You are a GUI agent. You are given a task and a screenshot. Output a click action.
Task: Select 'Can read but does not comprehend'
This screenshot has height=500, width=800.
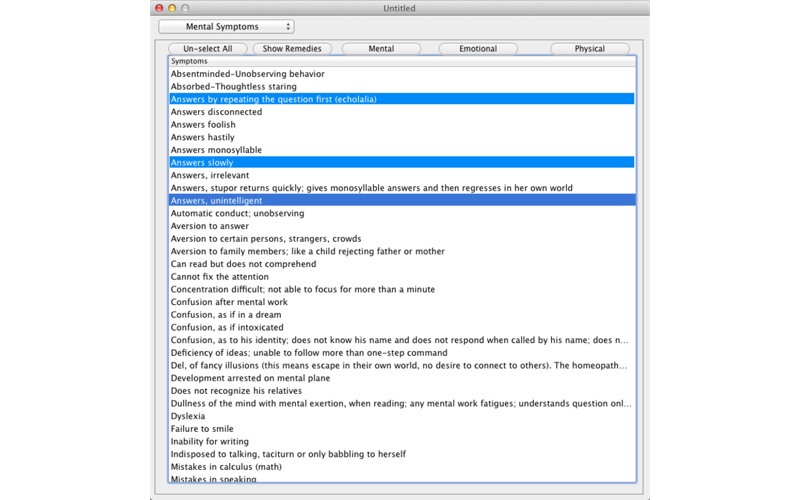(402, 264)
